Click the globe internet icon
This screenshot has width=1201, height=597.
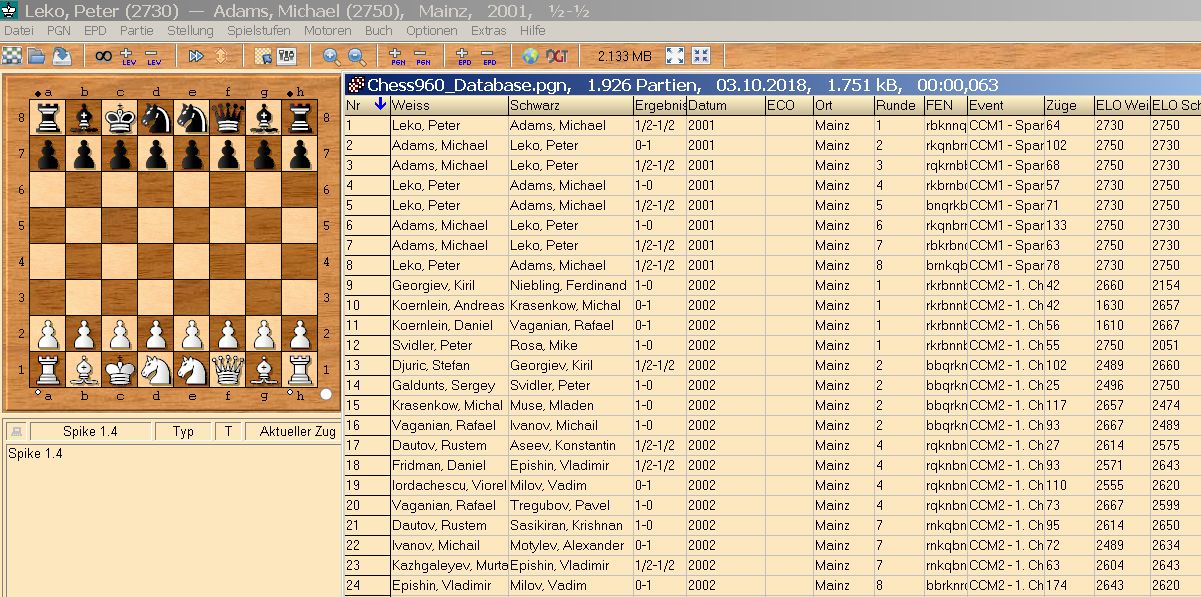click(x=531, y=56)
